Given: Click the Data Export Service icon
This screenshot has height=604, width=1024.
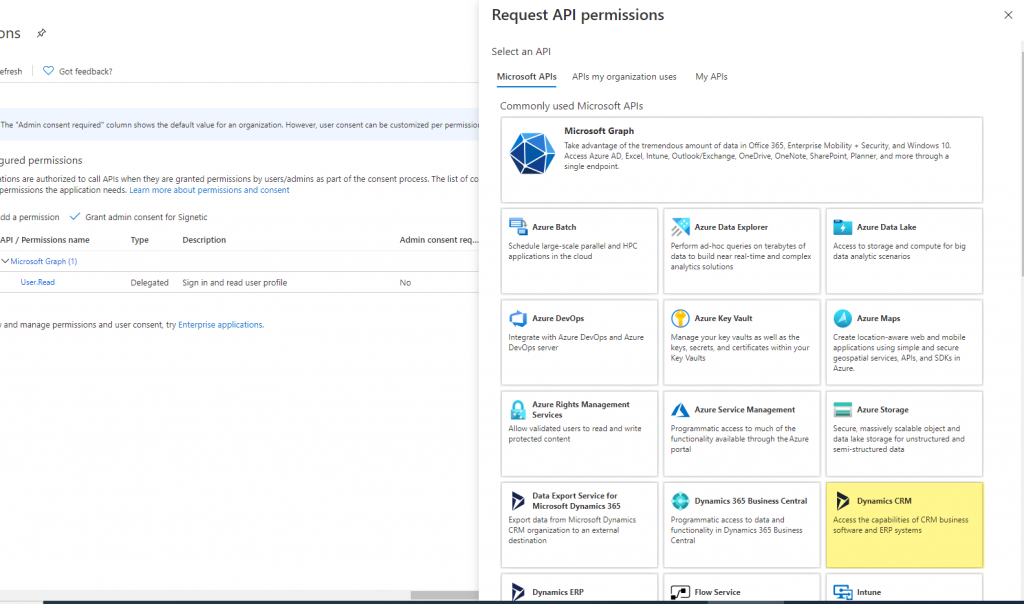Looking at the screenshot, I should [518, 501].
